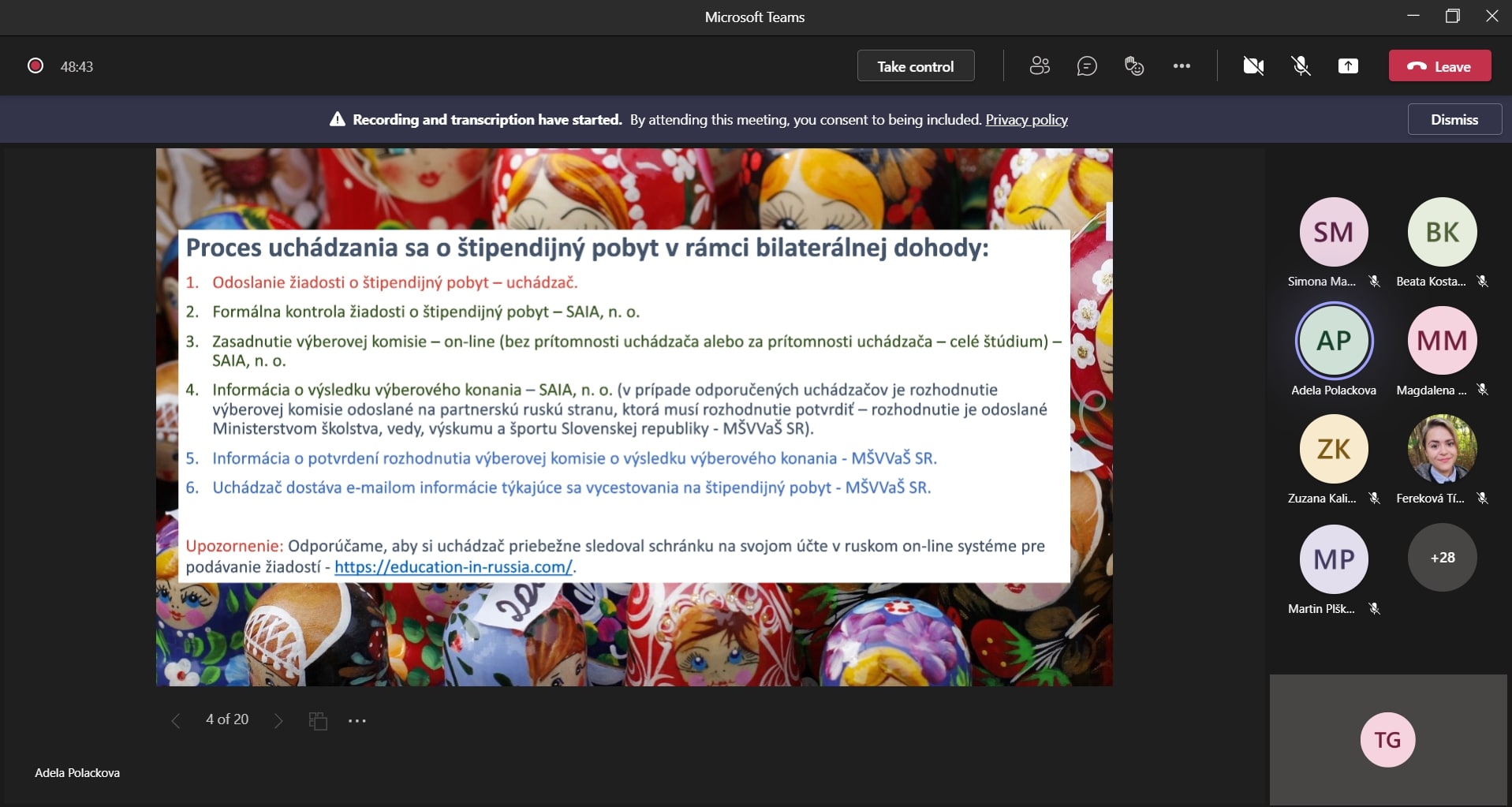Select Martin Plšk... participant avatar MP
Screen dimensions: 1512x807
(1334, 559)
